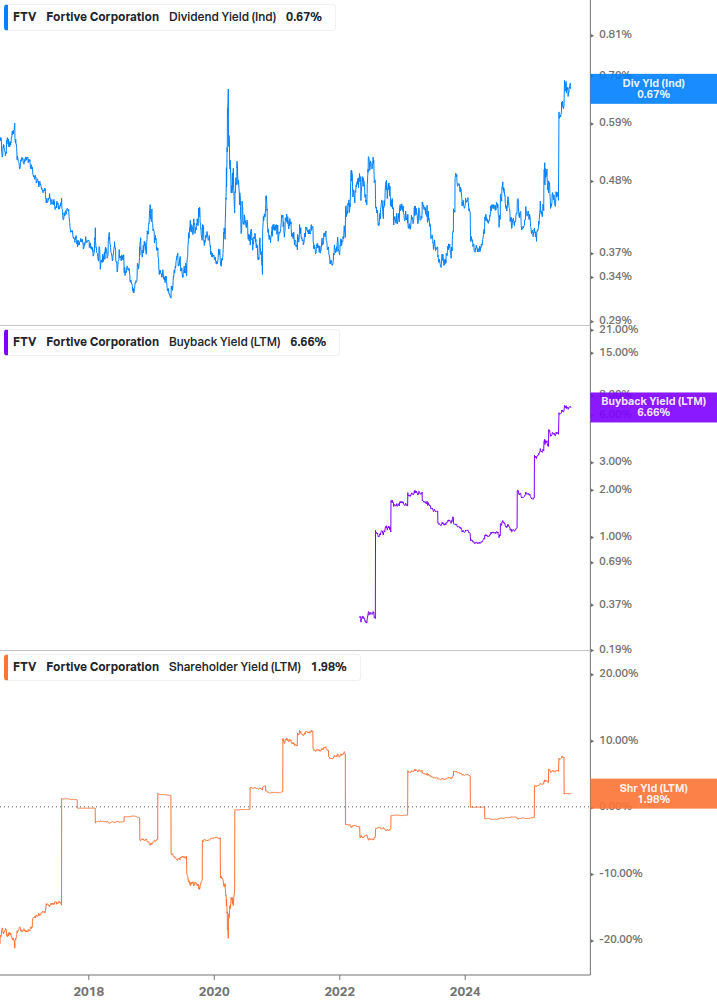Click the 2020 label on the time axis
717x1005 pixels.
tap(214, 992)
